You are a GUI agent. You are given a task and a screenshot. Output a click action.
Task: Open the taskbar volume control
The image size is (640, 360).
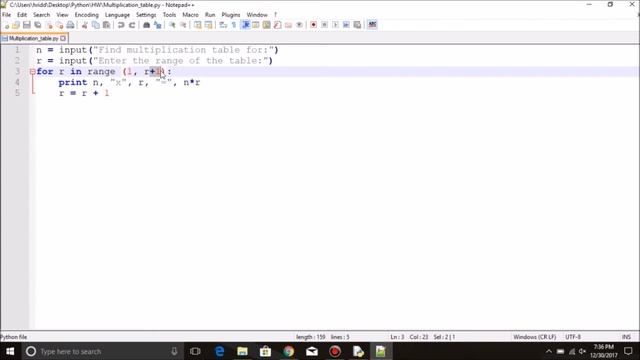(x=582, y=351)
